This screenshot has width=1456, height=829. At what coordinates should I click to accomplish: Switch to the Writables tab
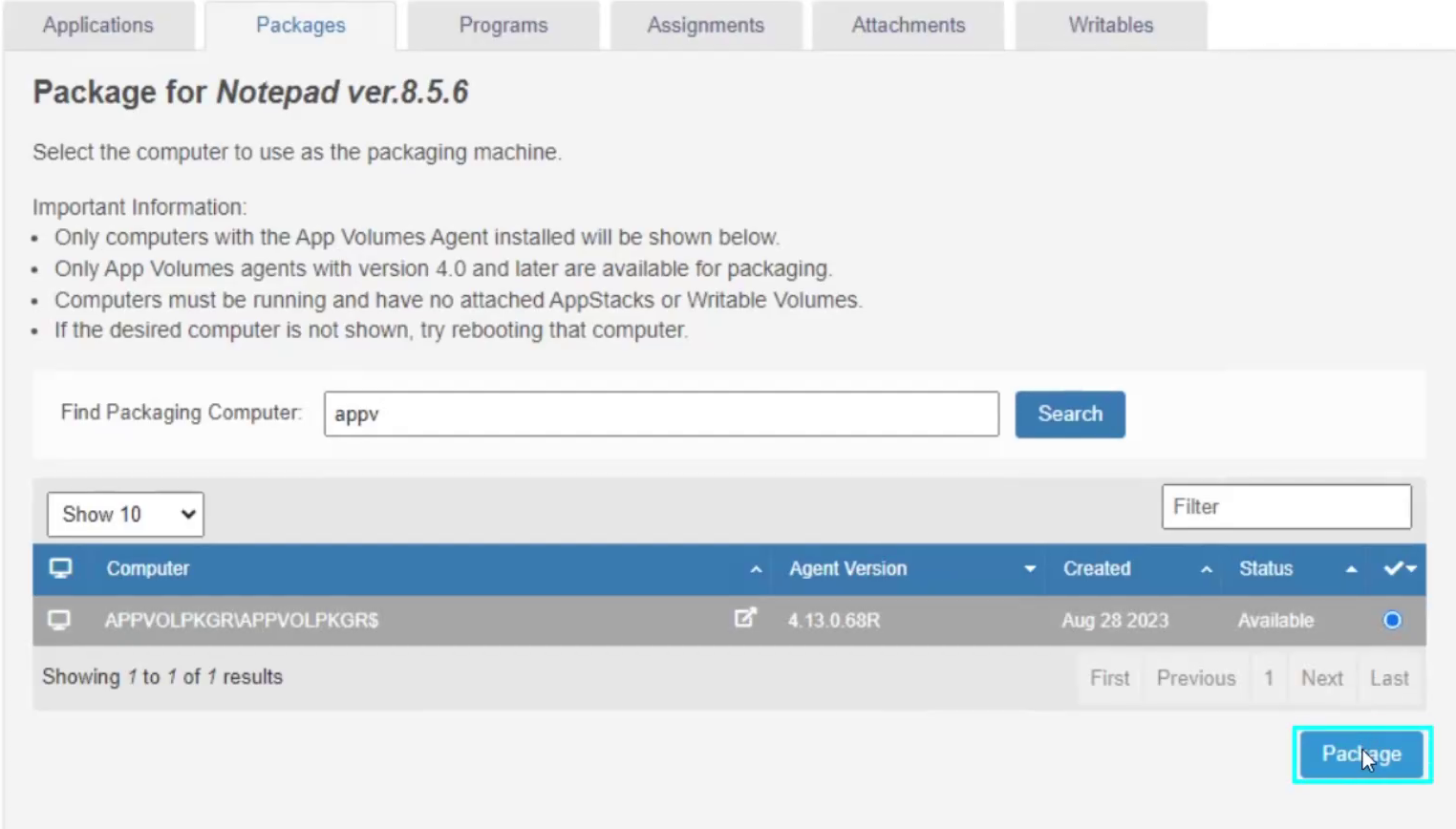click(x=1110, y=26)
